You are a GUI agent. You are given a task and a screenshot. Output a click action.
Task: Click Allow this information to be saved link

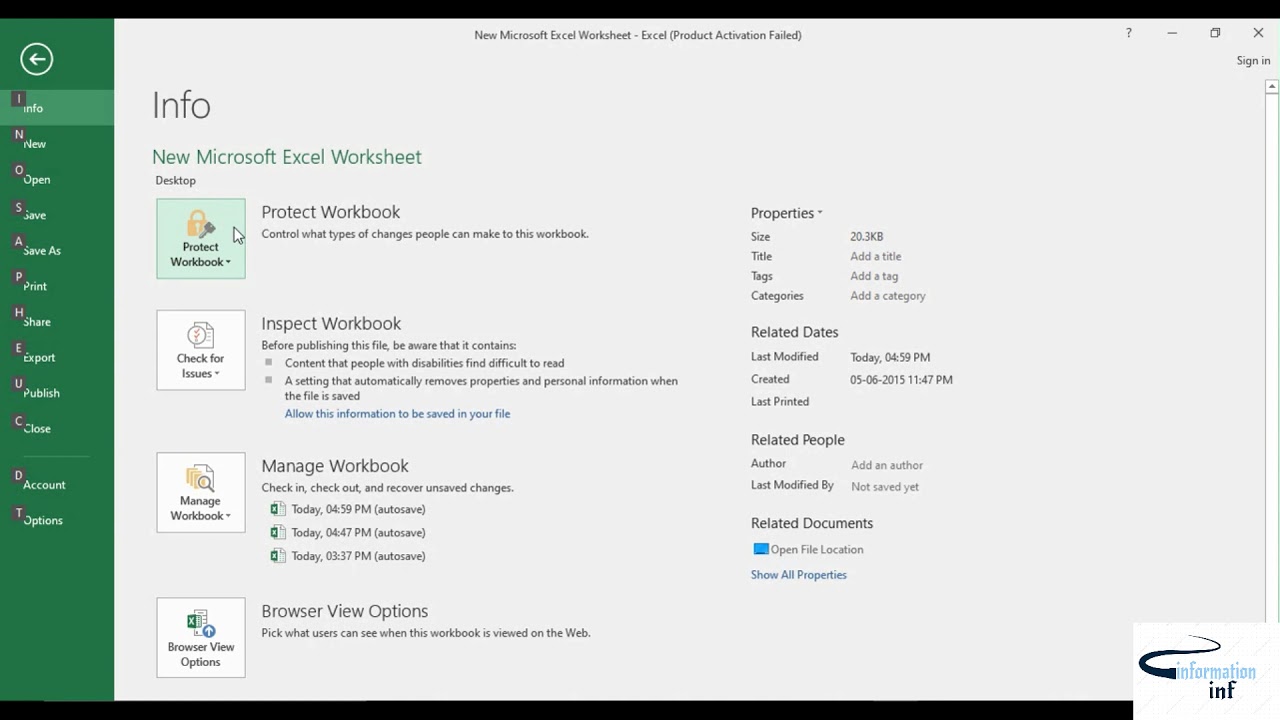pyautogui.click(x=397, y=414)
